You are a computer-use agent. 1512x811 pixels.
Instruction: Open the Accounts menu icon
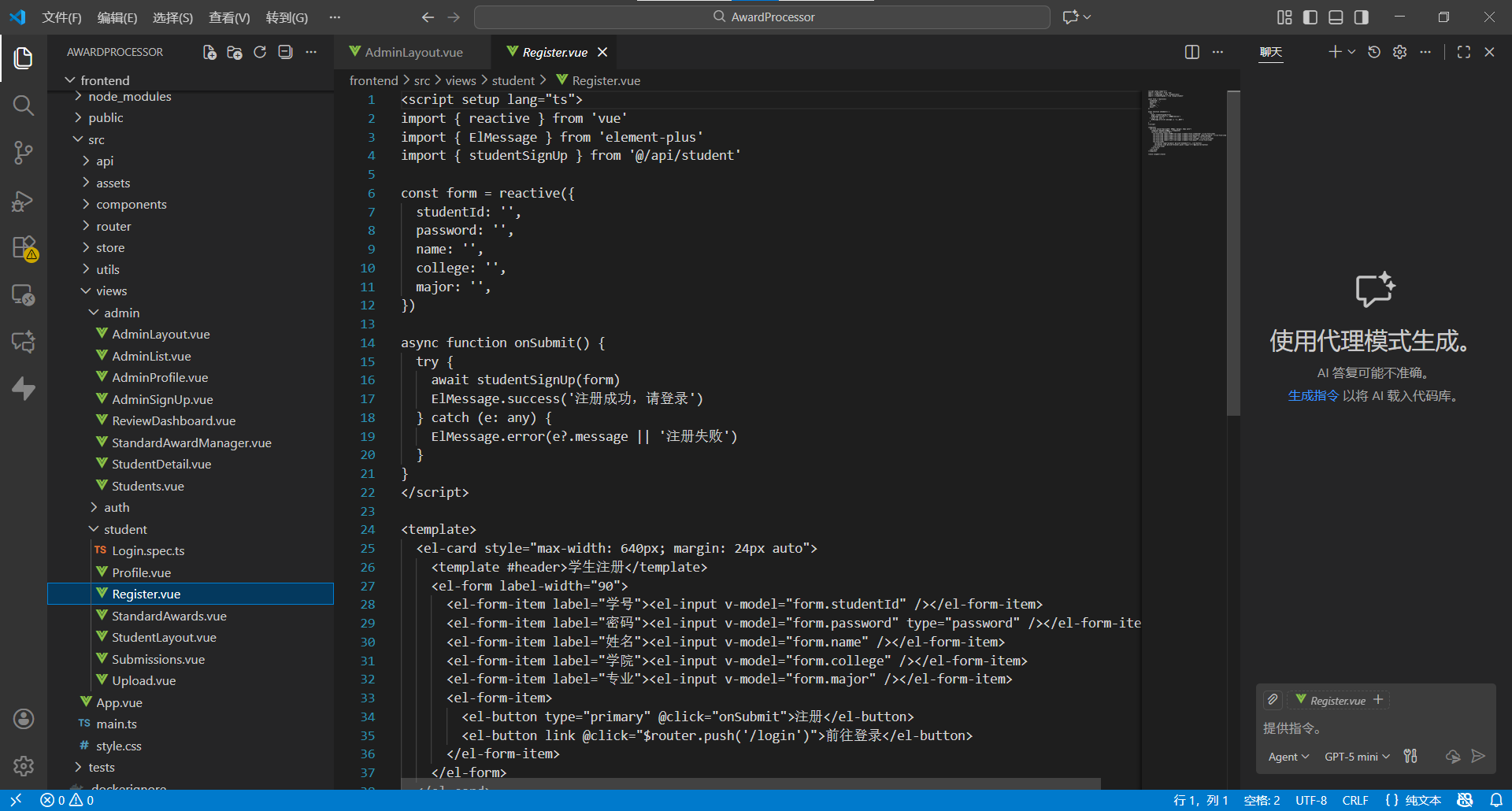24,718
